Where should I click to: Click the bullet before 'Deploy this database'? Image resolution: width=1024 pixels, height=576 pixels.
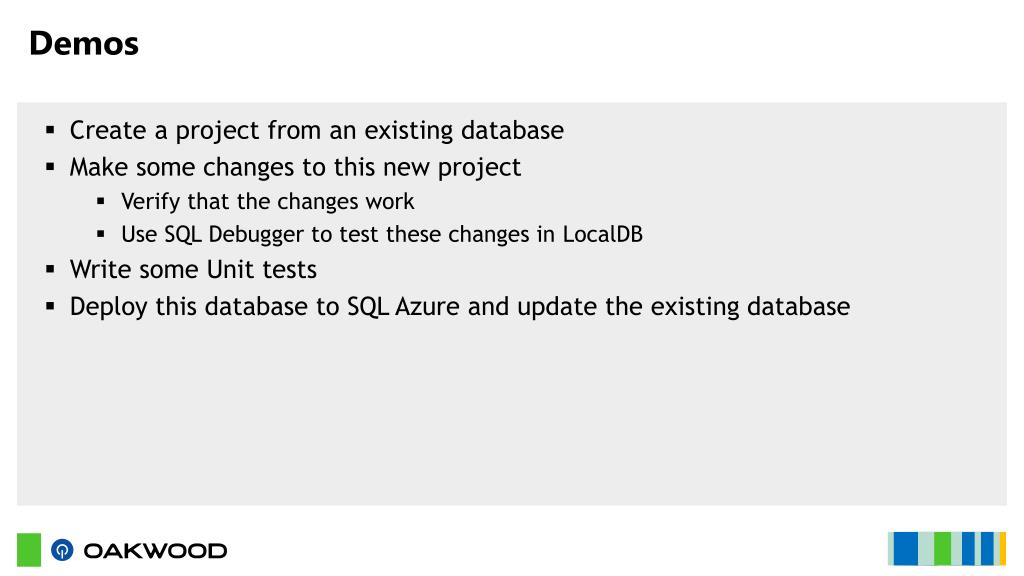(50, 305)
